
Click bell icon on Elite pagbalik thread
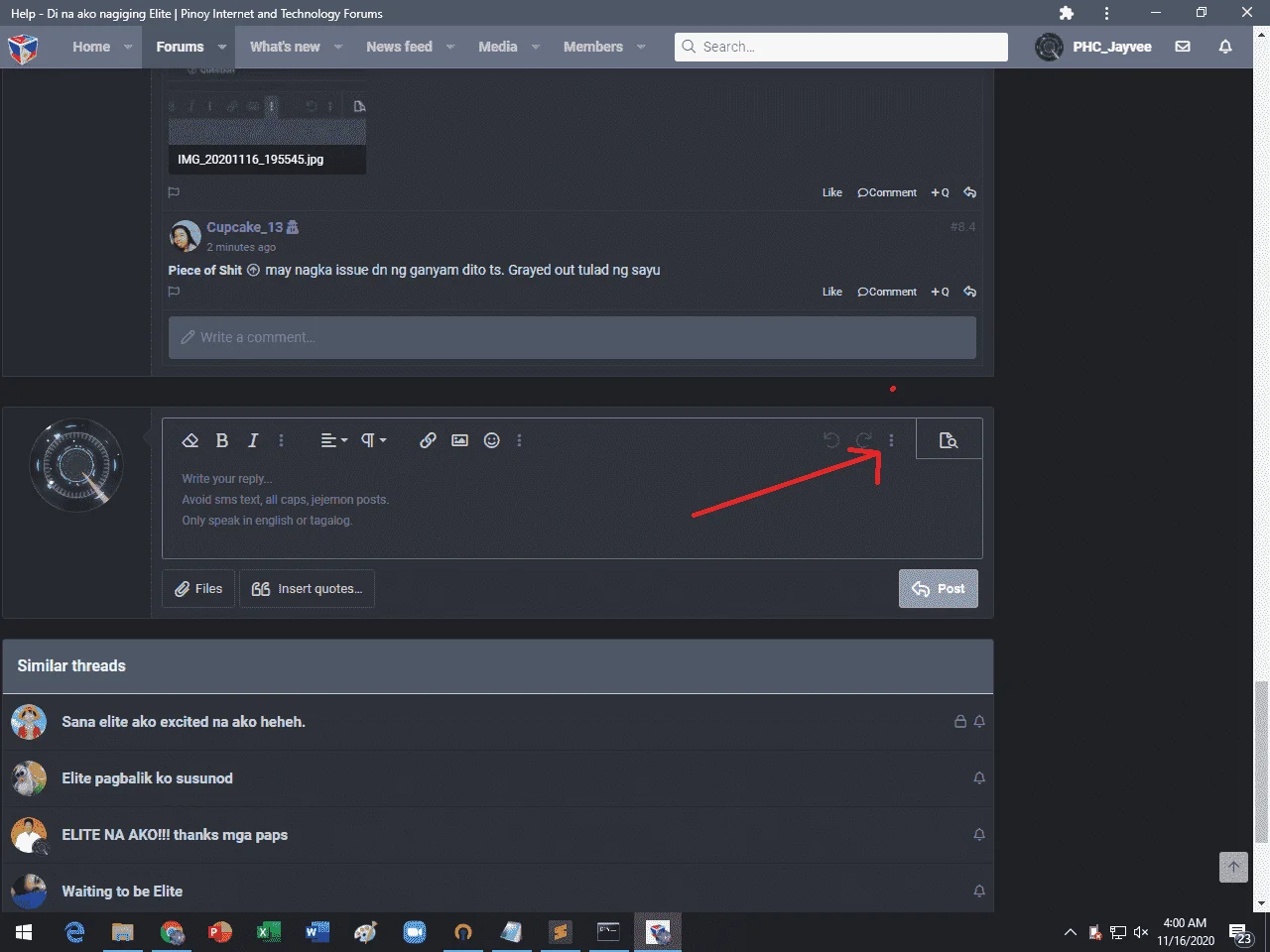click(979, 778)
